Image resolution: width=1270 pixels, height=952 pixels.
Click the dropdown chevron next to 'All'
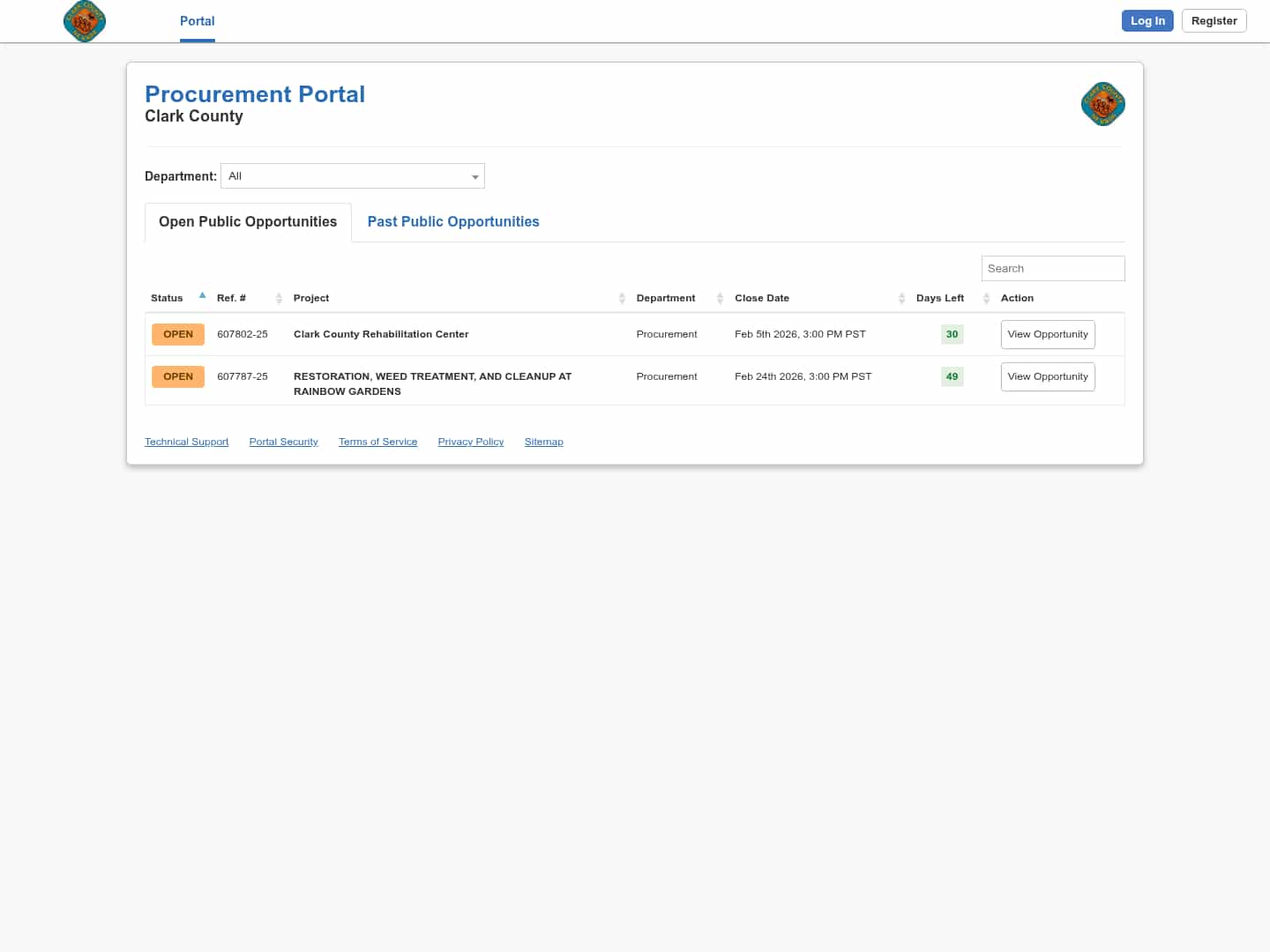[475, 176]
